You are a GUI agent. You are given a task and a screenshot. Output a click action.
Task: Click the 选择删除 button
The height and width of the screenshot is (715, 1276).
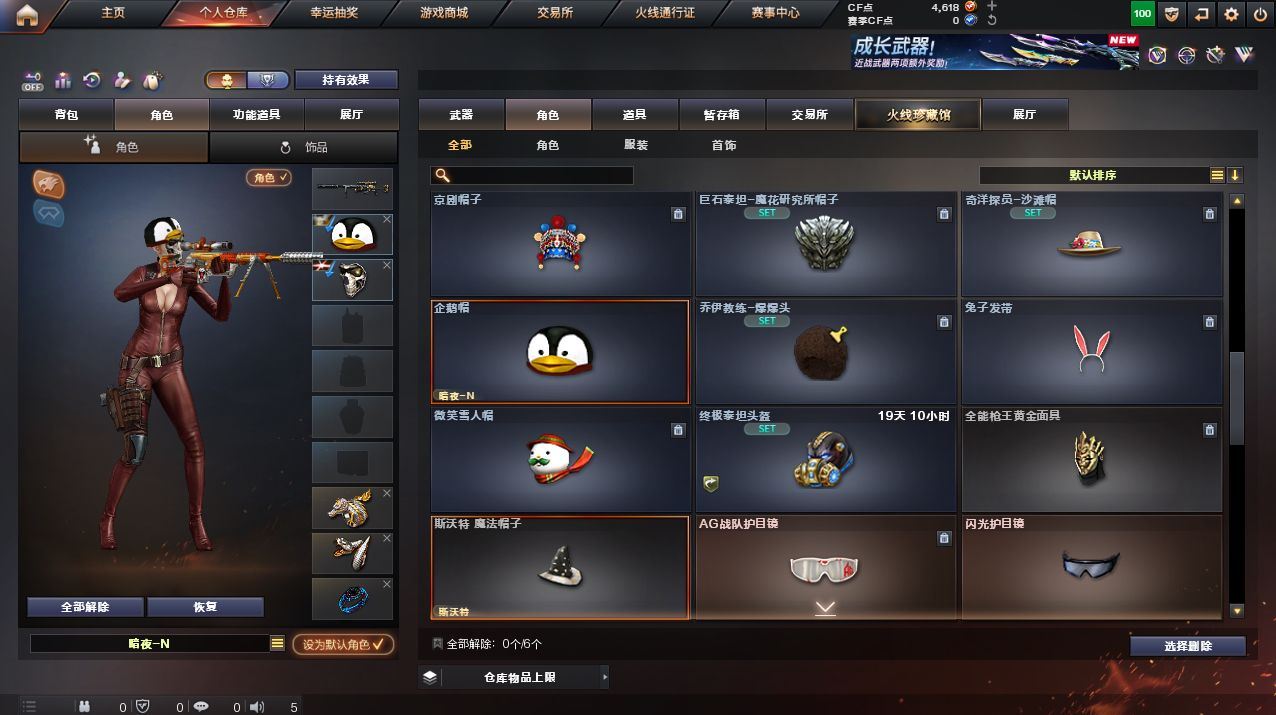[1188, 646]
